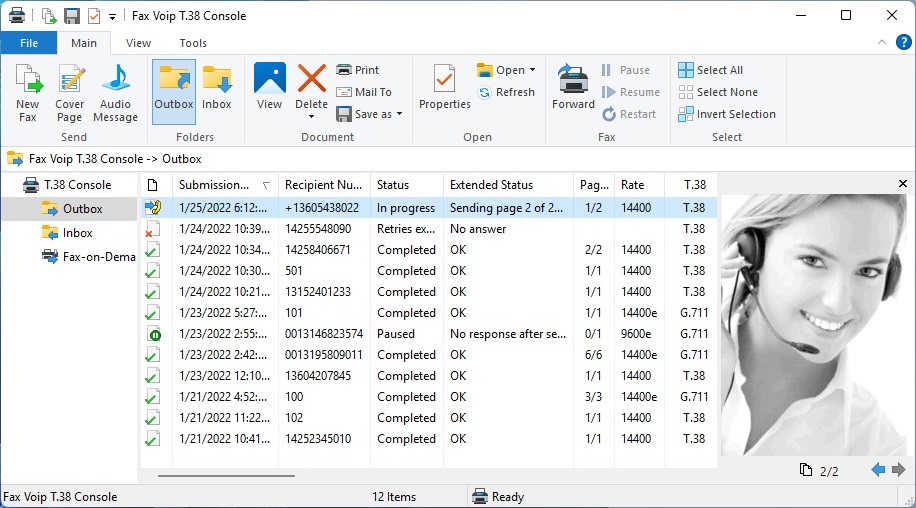The height and width of the screenshot is (508, 916).
Task: Select the fax to 14258406671
Action: [x=429, y=250]
